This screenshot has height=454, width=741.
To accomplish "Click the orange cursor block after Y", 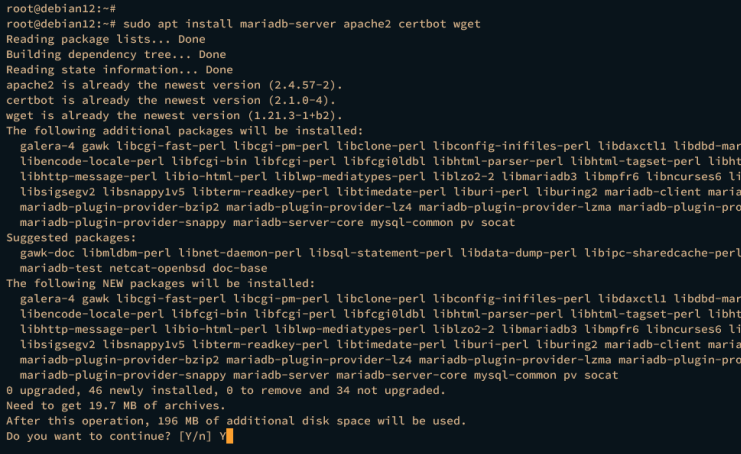I will pyautogui.click(x=228, y=437).
